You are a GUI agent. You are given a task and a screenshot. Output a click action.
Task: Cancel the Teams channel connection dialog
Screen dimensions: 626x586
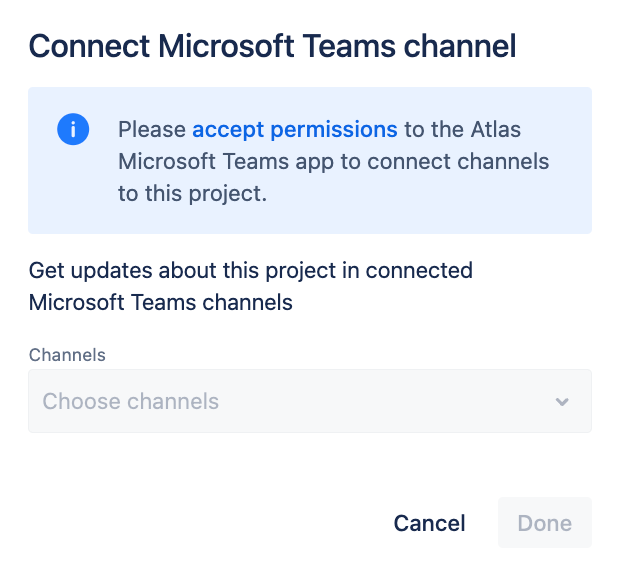(x=430, y=523)
